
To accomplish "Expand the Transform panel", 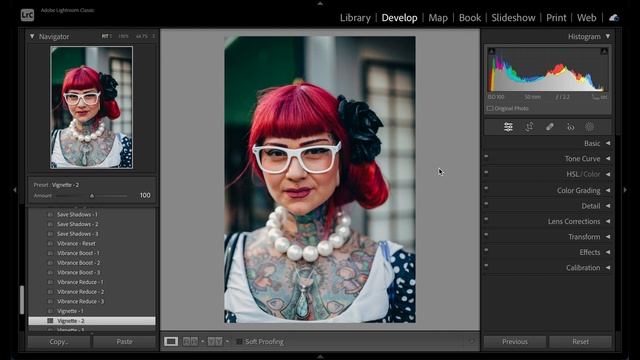I will tap(608, 237).
